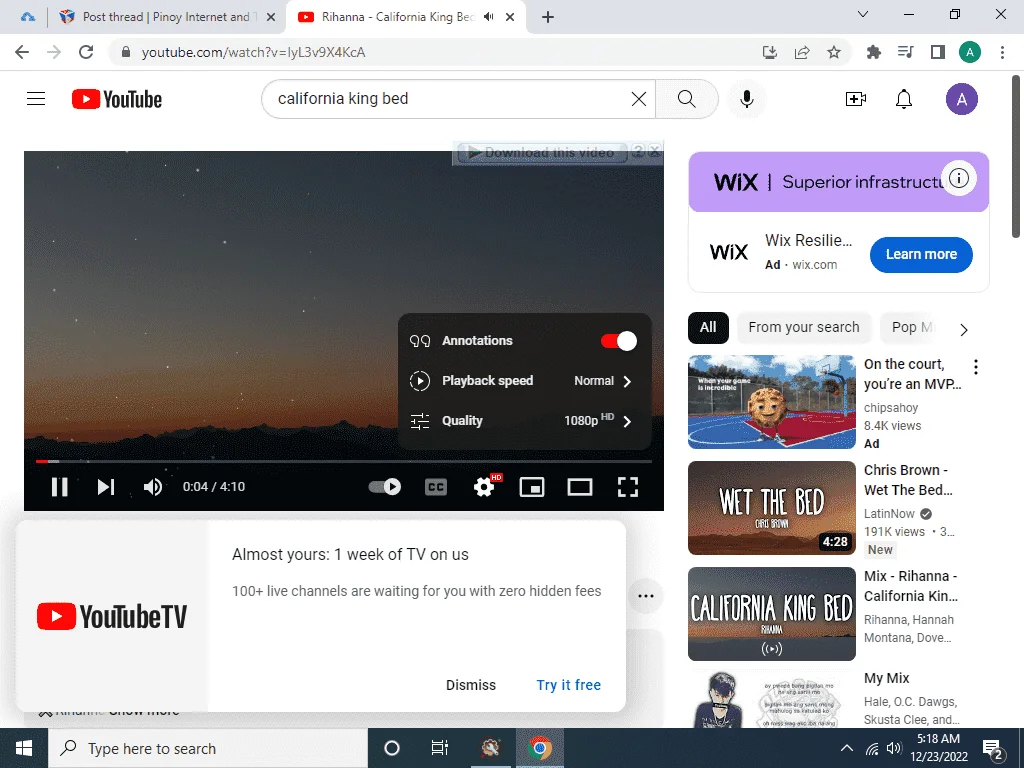The height and width of the screenshot is (768, 1024).
Task: Open the Wix ad info icon
Action: pos(959,178)
